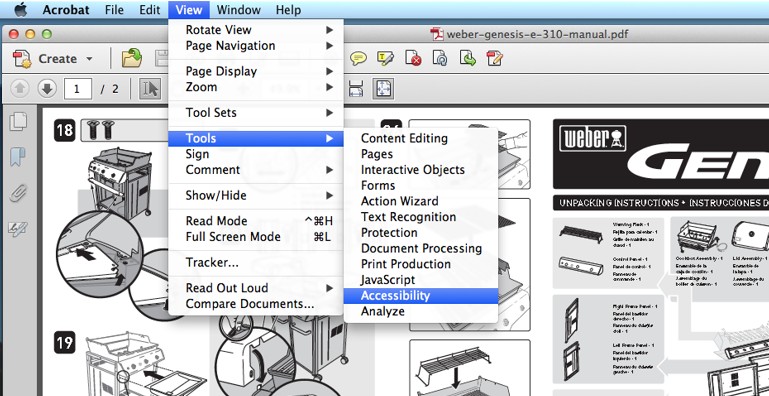This screenshot has width=769, height=396.
Task: Open the Page Thumbnails panel
Action: (19, 122)
